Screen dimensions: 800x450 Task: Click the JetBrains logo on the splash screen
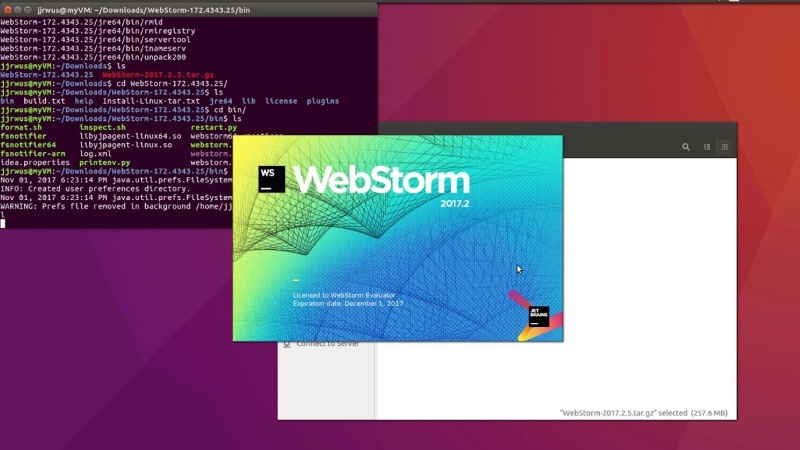tap(539, 316)
